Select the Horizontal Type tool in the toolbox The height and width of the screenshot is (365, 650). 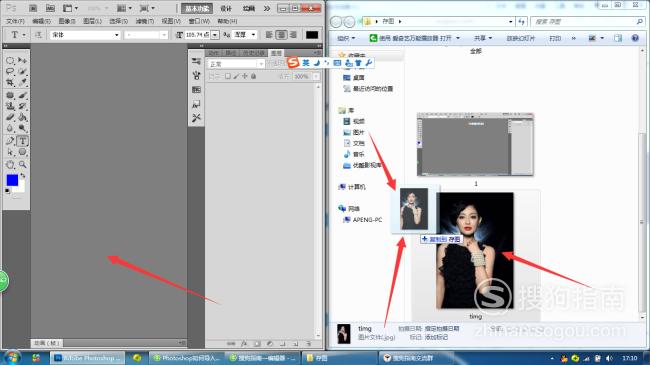pyautogui.click(x=22, y=141)
